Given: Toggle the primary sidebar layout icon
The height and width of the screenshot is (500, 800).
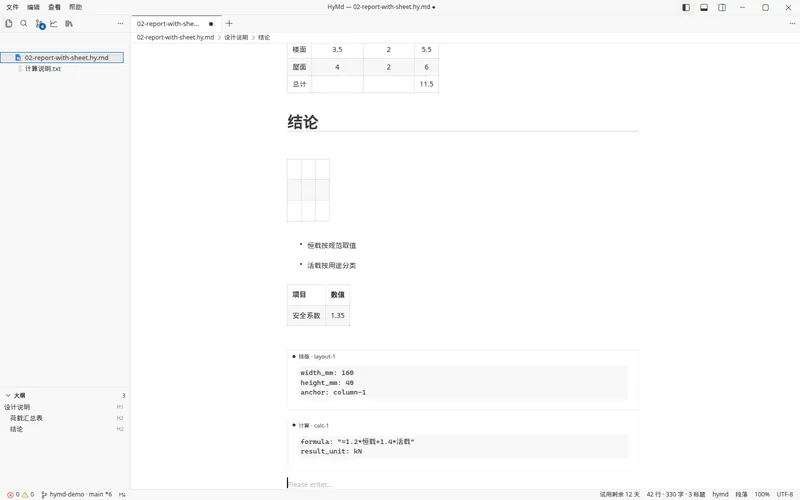Looking at the screenshot, I should pyautogui.click(x=686, y=7).
